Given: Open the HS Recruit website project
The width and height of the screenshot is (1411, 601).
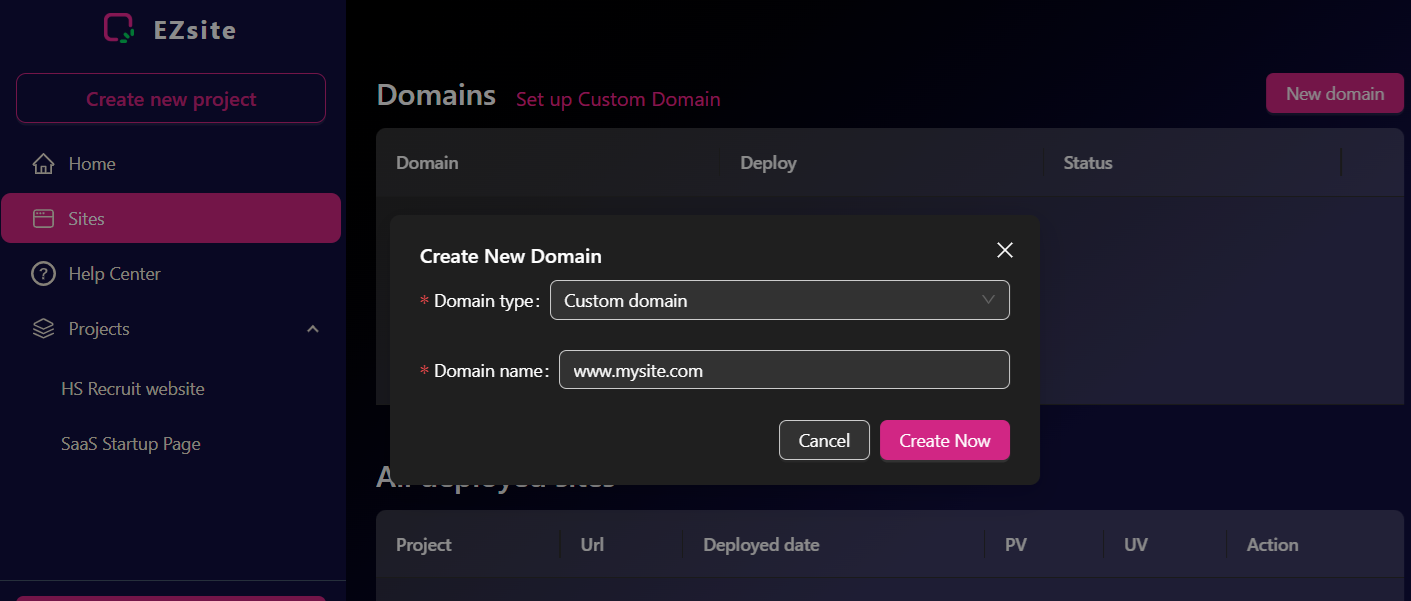Looking at the screenshot, I should coord(133,389).
